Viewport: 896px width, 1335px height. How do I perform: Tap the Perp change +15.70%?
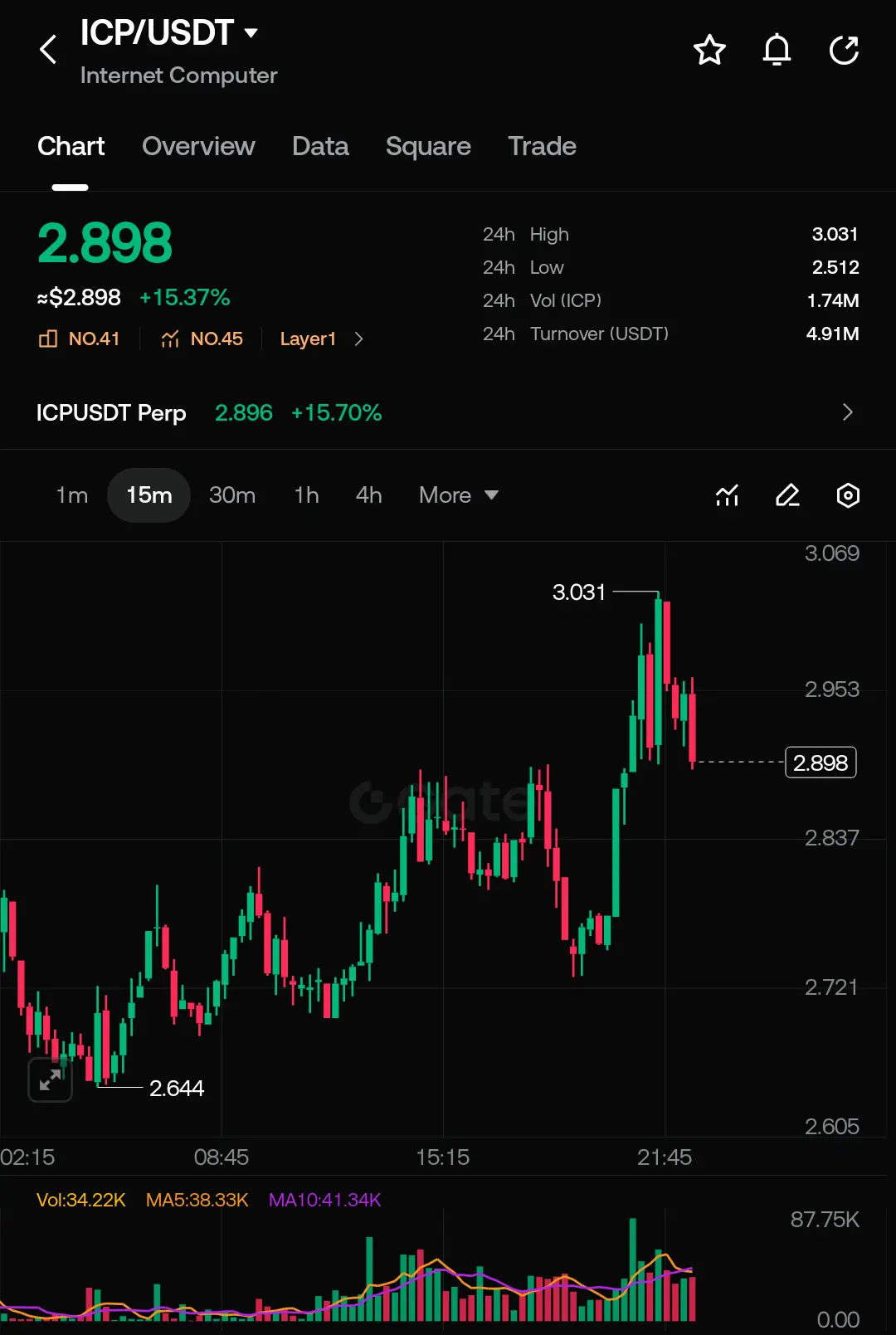336,412
